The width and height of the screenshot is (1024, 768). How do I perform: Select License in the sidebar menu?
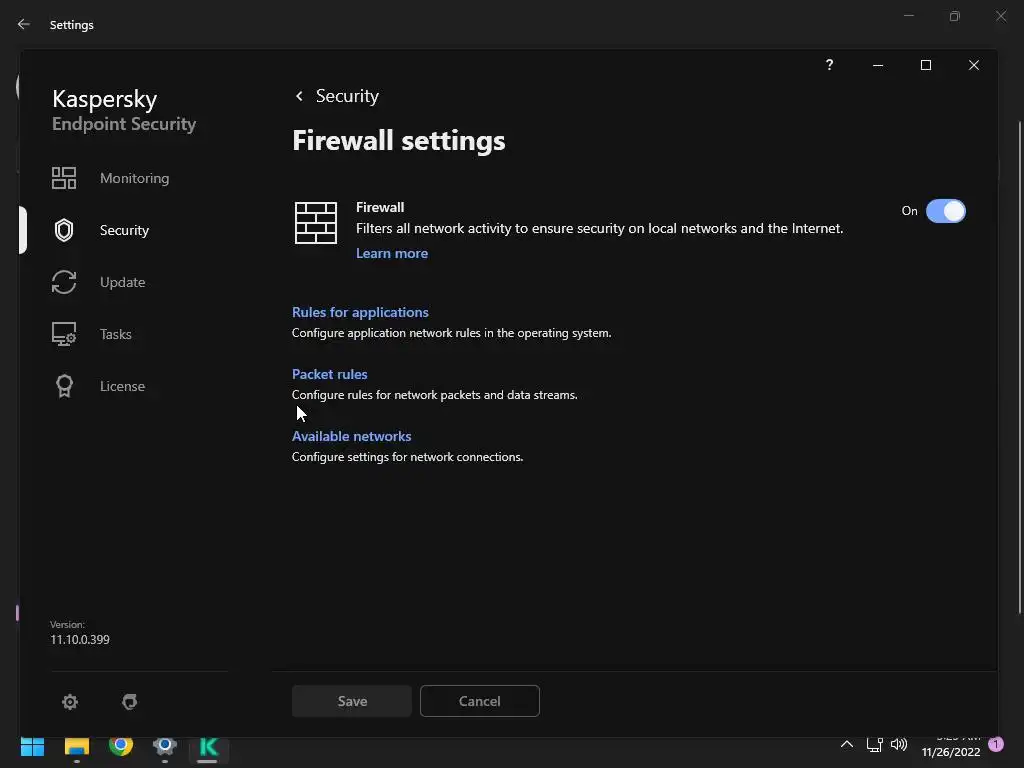click(122, 386)
